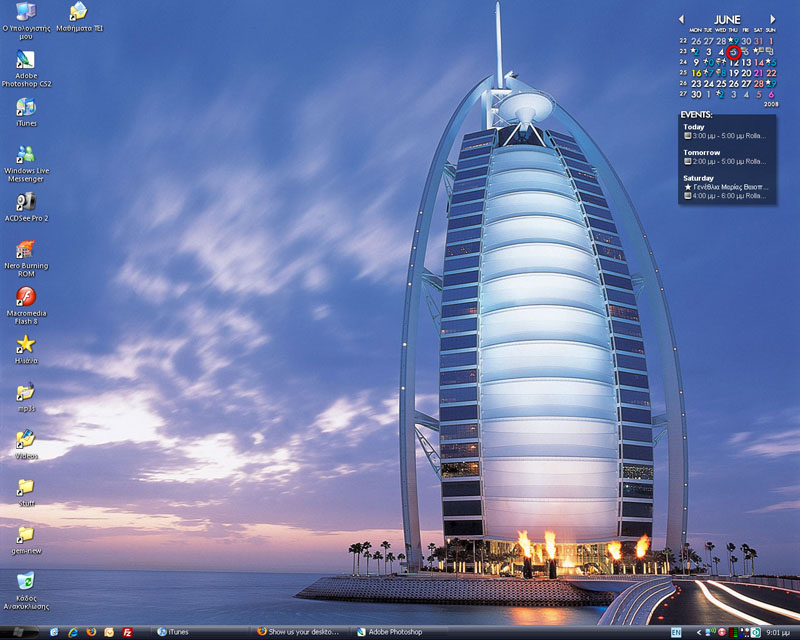
Task: Select June 21 in the calendar
Action: tap(759, 73)
